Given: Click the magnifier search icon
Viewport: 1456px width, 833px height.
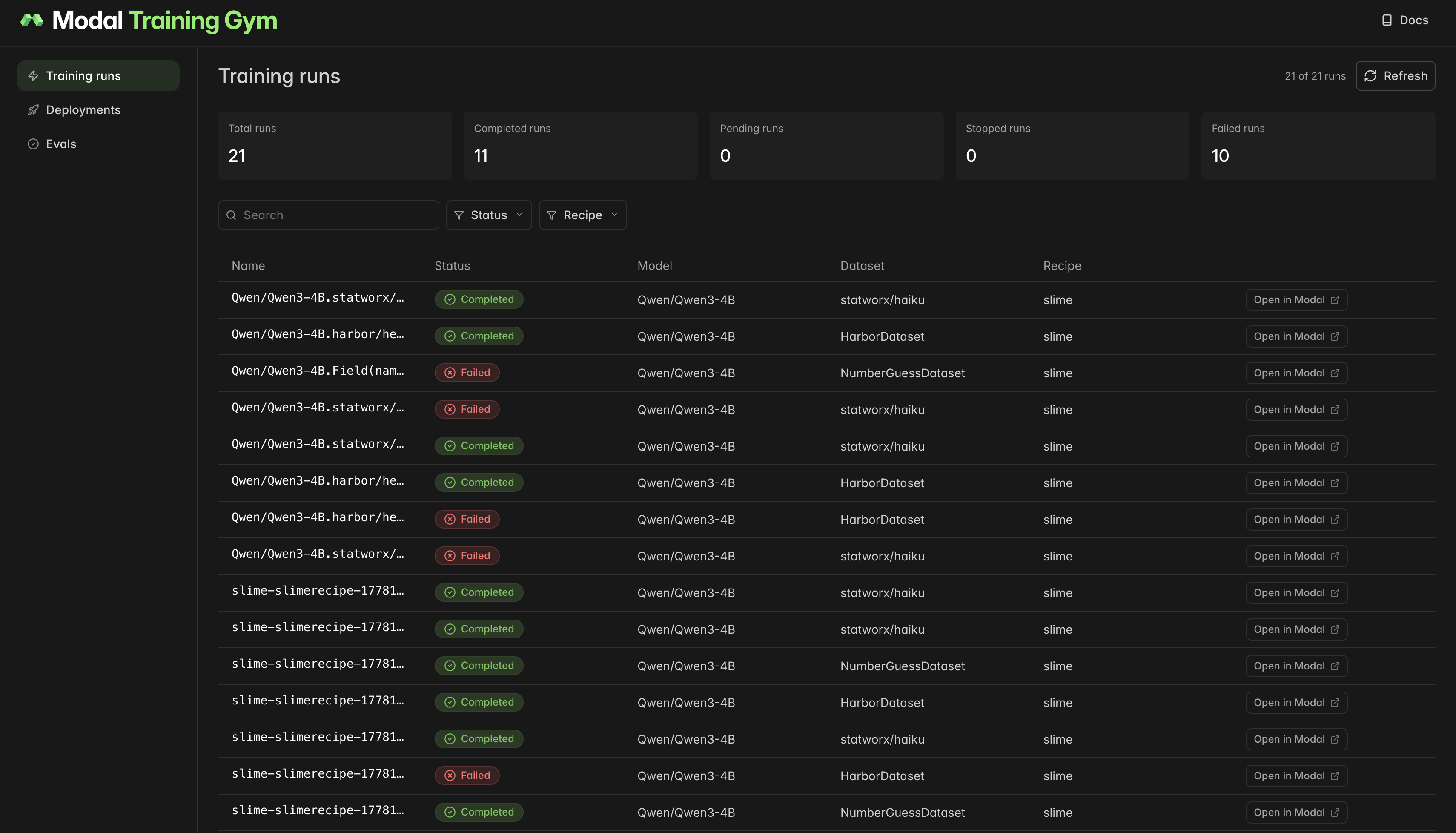Looking at the screenshot, I should [231, 215].
